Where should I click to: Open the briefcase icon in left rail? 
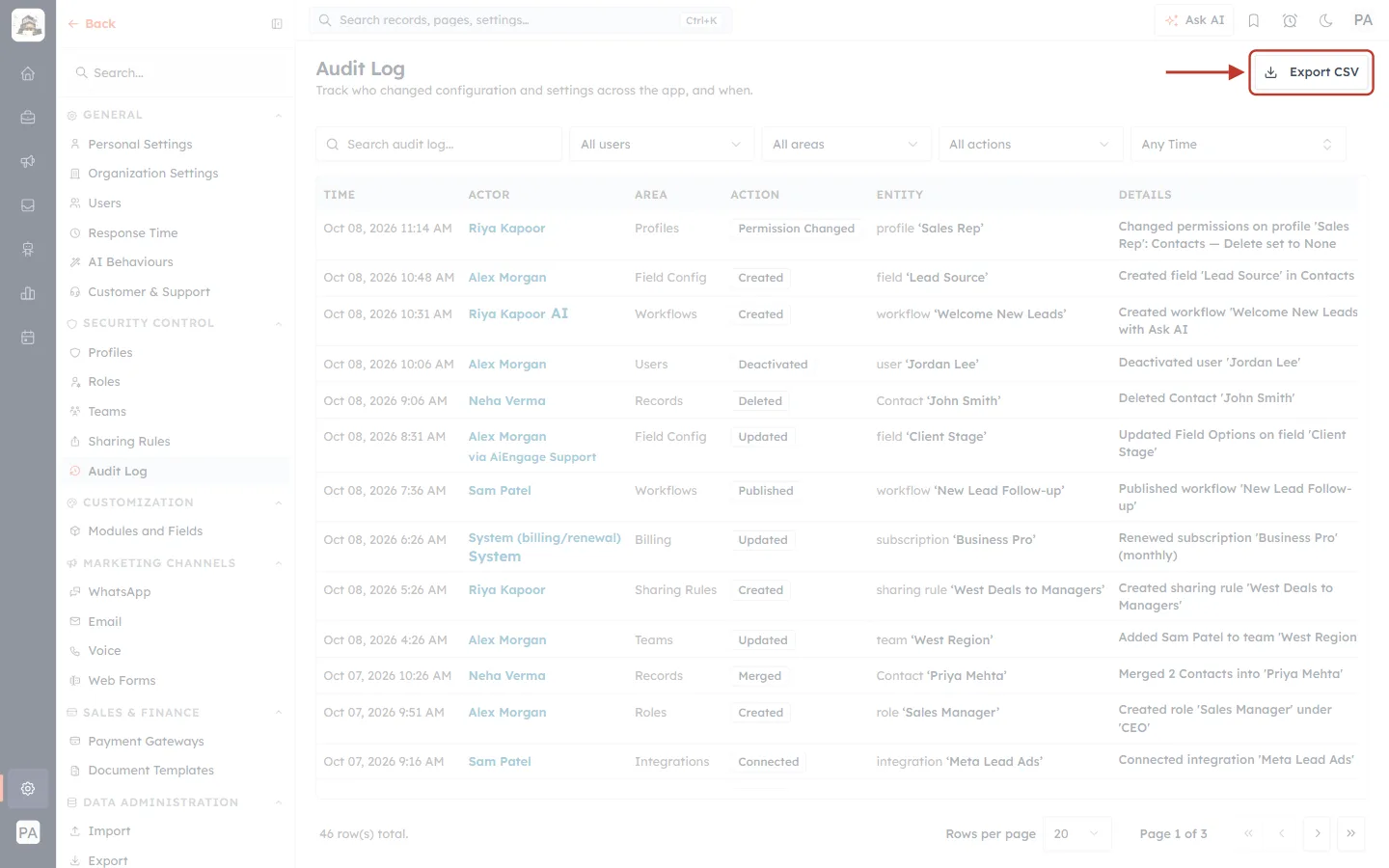point(28,118)
